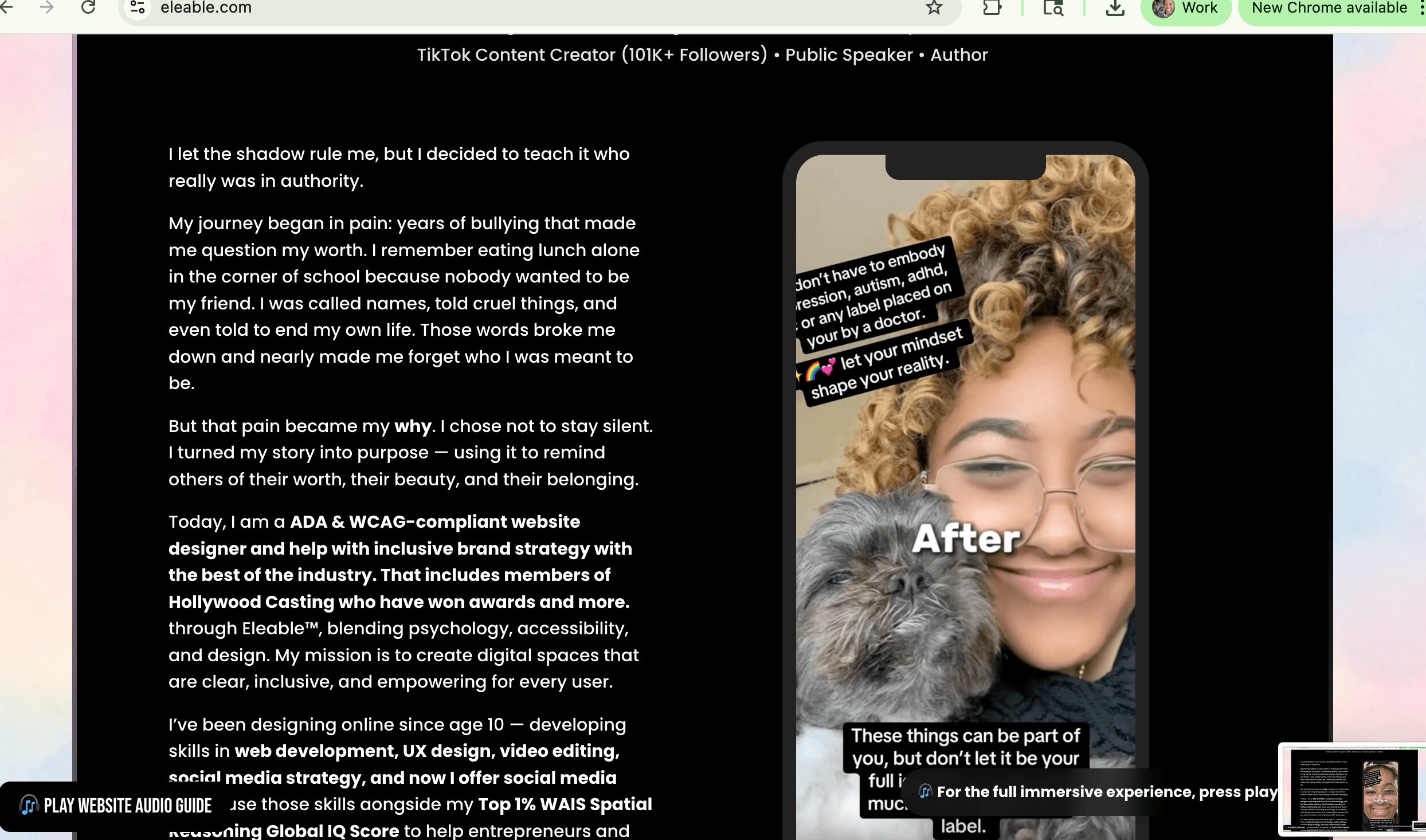Bookmark this page with the star icon
Screen dimensions: 1426x840
934,7
